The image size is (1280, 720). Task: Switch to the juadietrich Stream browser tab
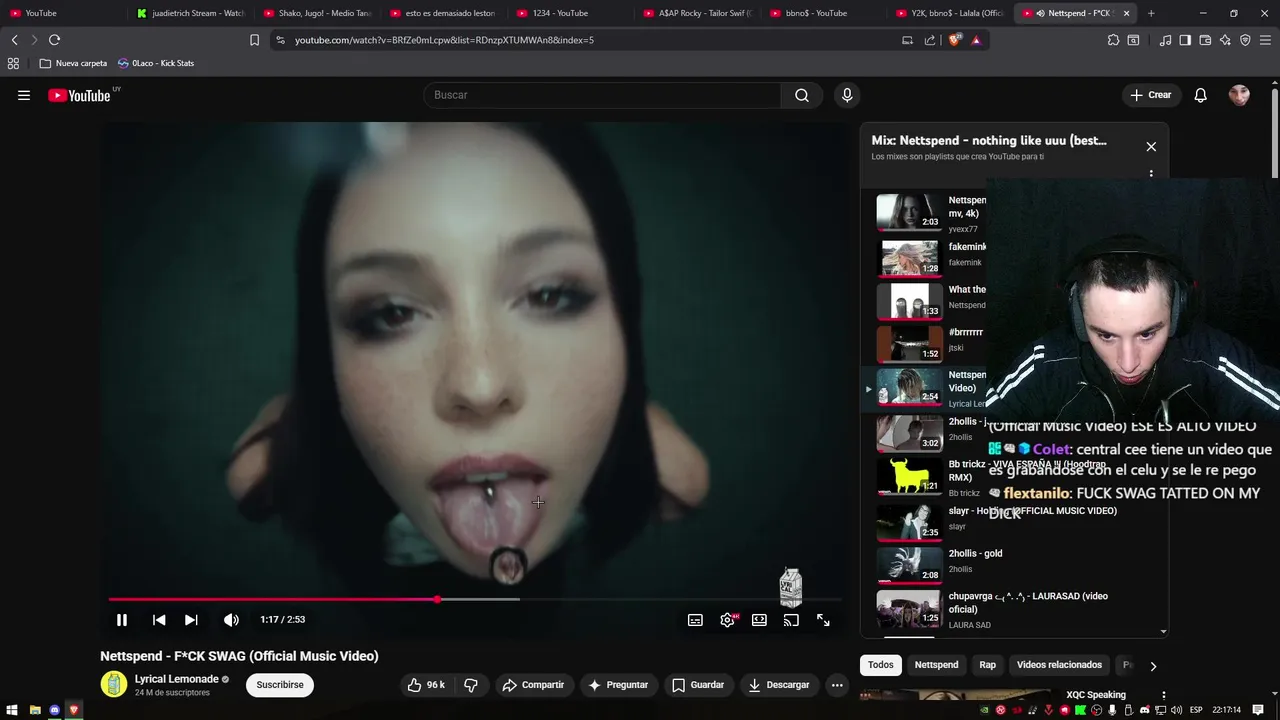(x=190, y=13)
